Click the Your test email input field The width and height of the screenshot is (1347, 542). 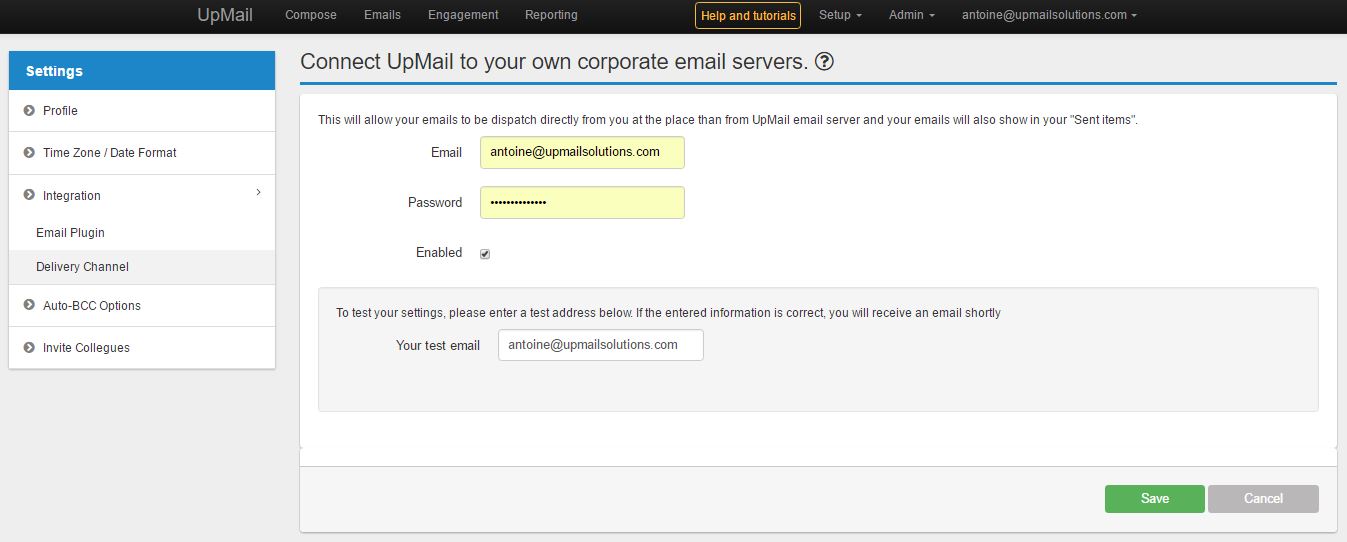pos(600,345)
